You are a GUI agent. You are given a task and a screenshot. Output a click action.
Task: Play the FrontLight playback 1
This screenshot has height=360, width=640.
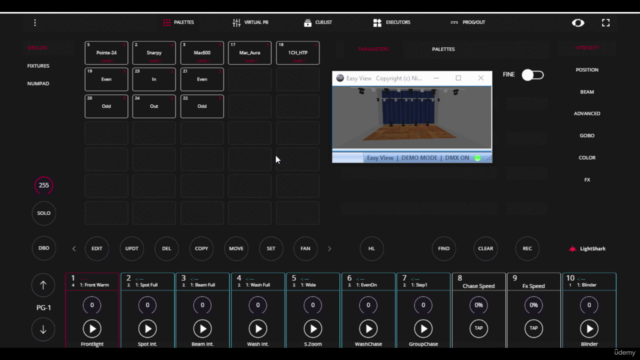(92, 329)
